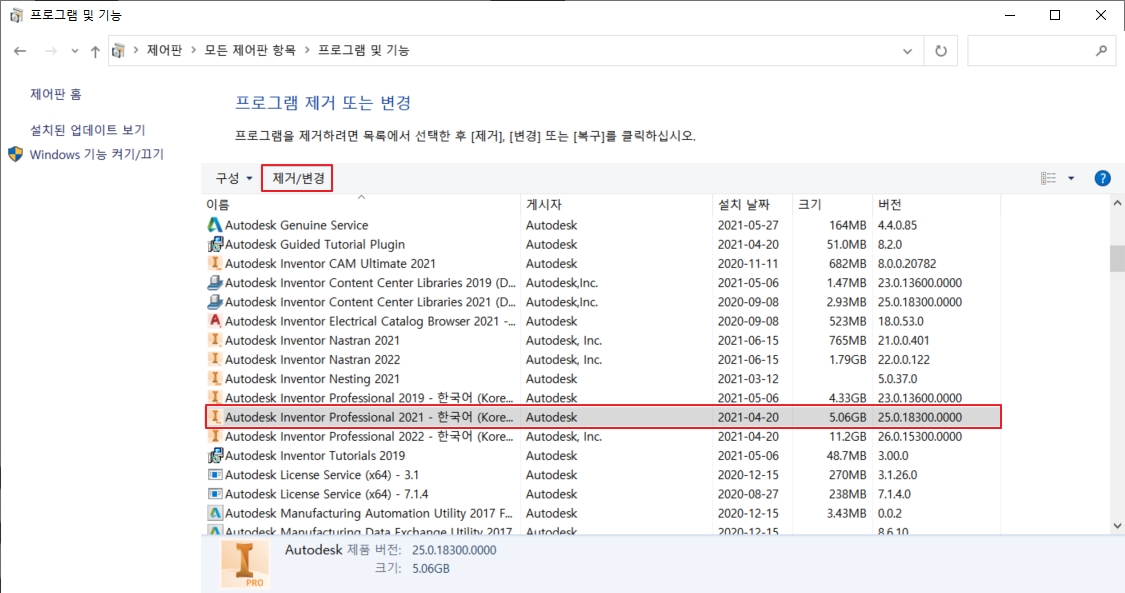The width and height of the screenshot is (1125, 593).
Task: Click the 제어판 breadcrumb
Action: point(164,50)
